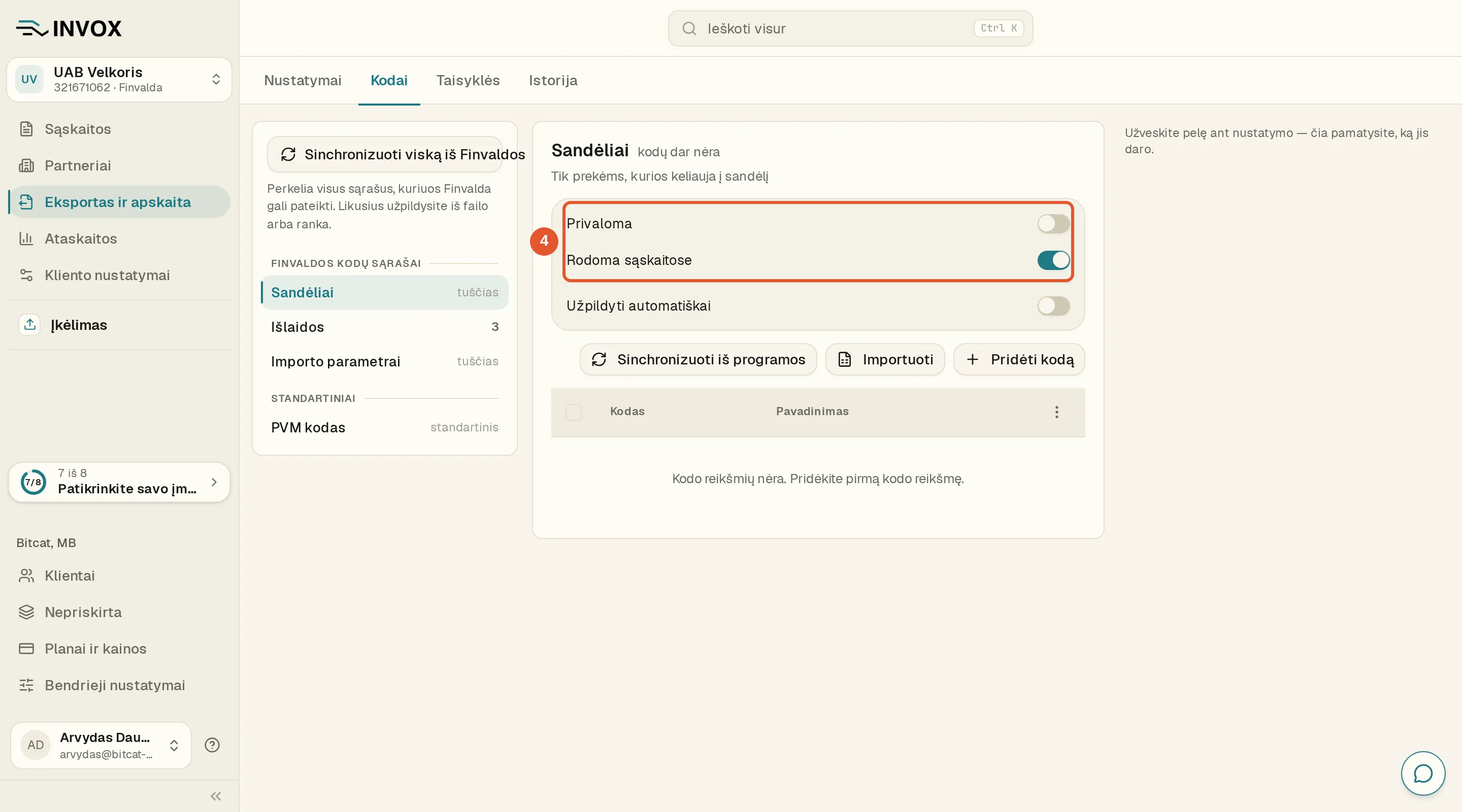Expand the UAB Velkoris company switcher
The image size is (1462, 812).
tap(119, 80)
